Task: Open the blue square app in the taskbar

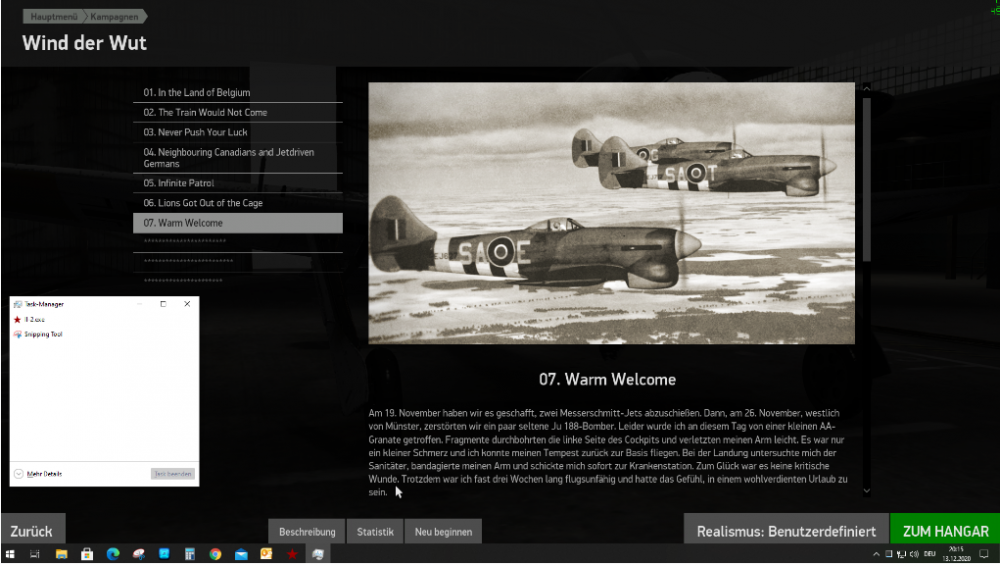Action: pyautogui.click(x=164, y=554)
